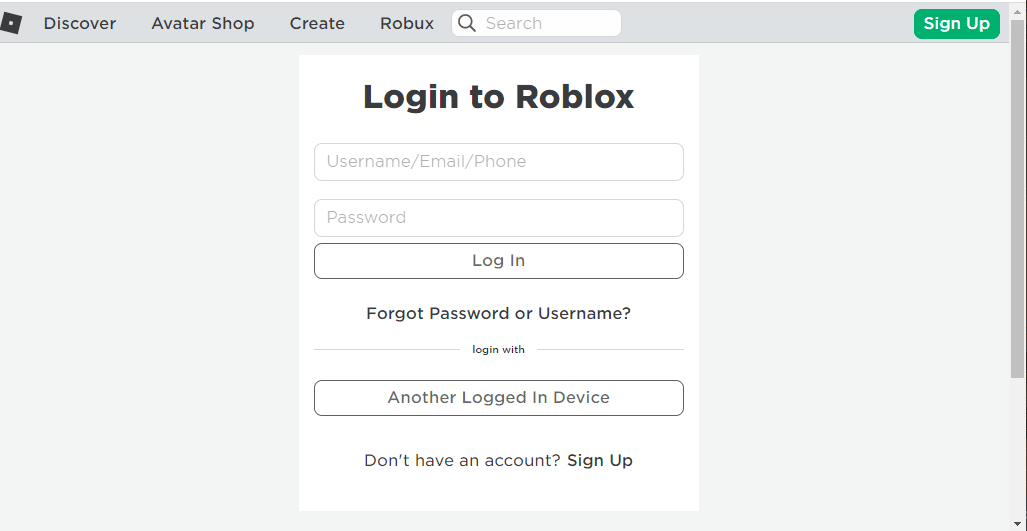Click the scrollbar track below thumb
The height and width of the screenshot is (531, 1027).
(1017, 449)
